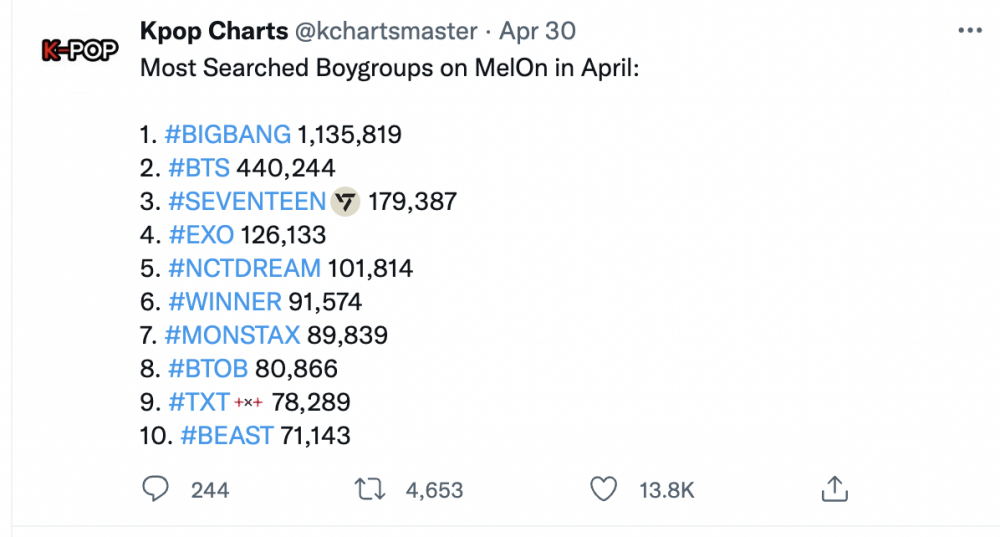
Task: Open the #BTS hashtag
Action: click(199, 168)
